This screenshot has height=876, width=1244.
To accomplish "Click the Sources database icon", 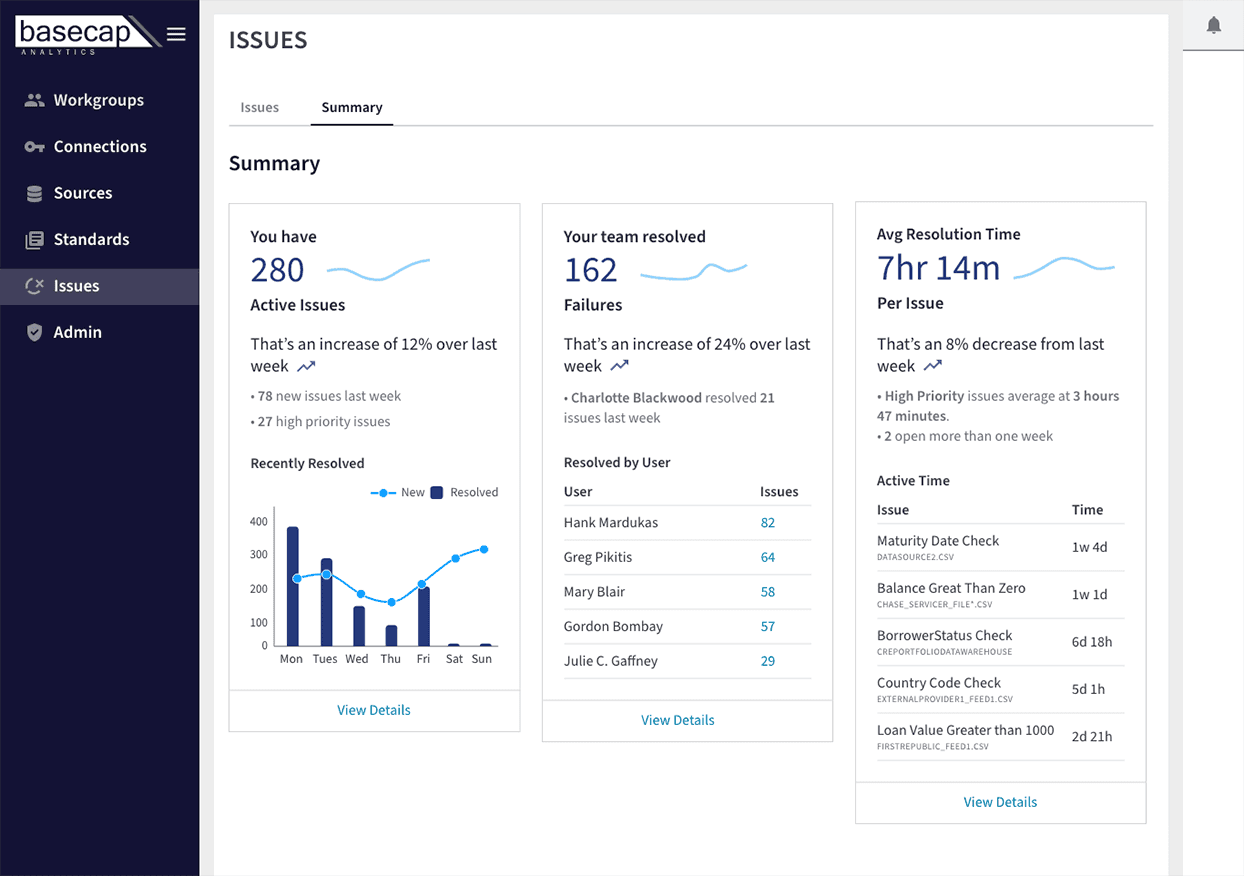I will click(x=35, y=193).
